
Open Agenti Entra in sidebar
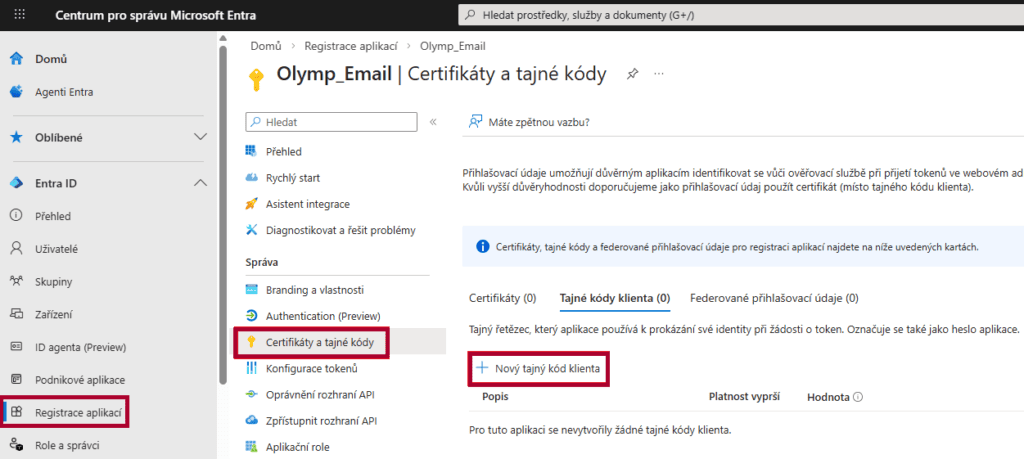[63, 92]
